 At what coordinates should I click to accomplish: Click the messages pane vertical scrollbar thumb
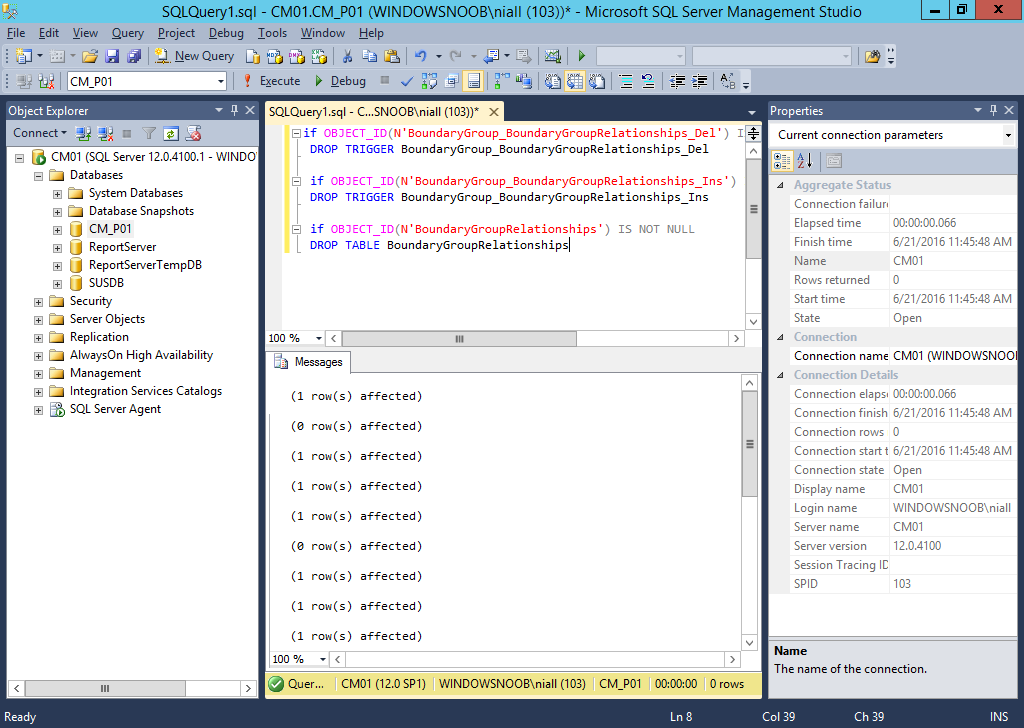click(x=750, y=444)
